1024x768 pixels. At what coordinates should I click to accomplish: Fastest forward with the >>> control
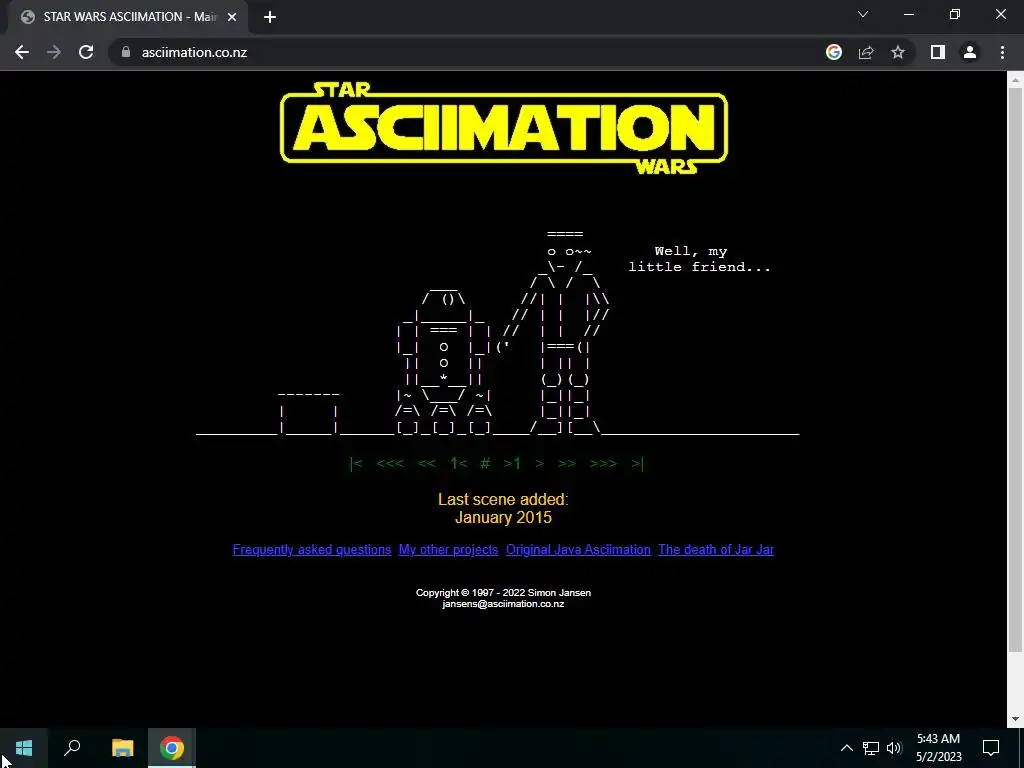603,464
